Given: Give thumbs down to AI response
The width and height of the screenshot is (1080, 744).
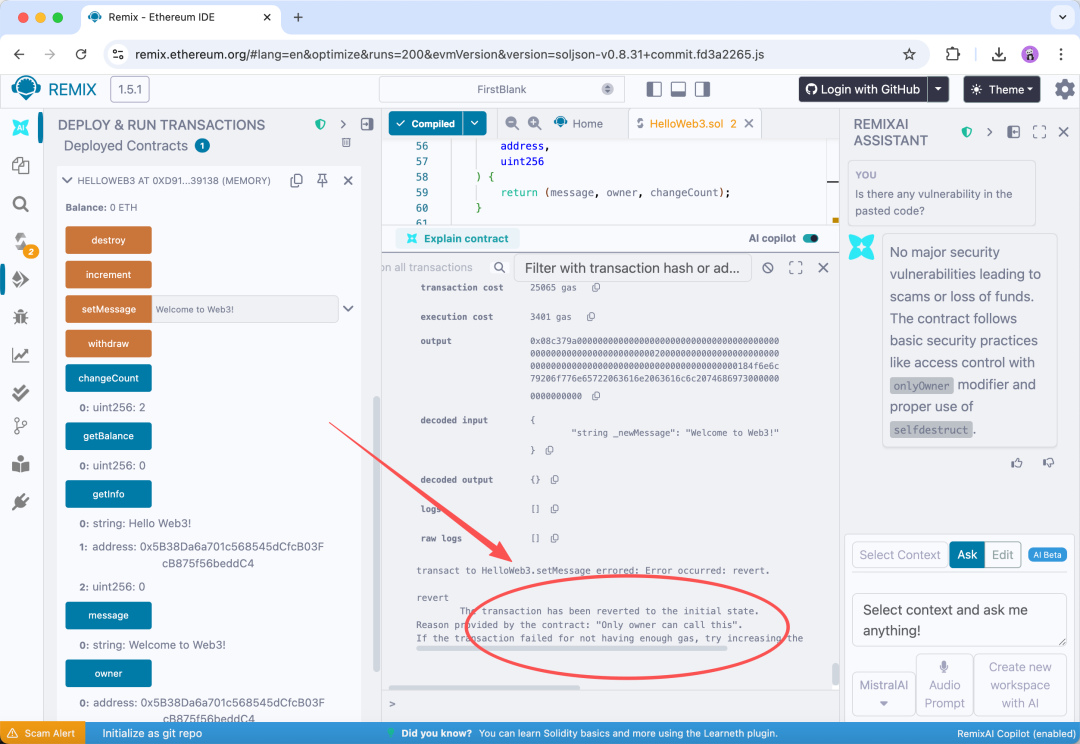Looking at the screenshot, I should (1048, 463).
